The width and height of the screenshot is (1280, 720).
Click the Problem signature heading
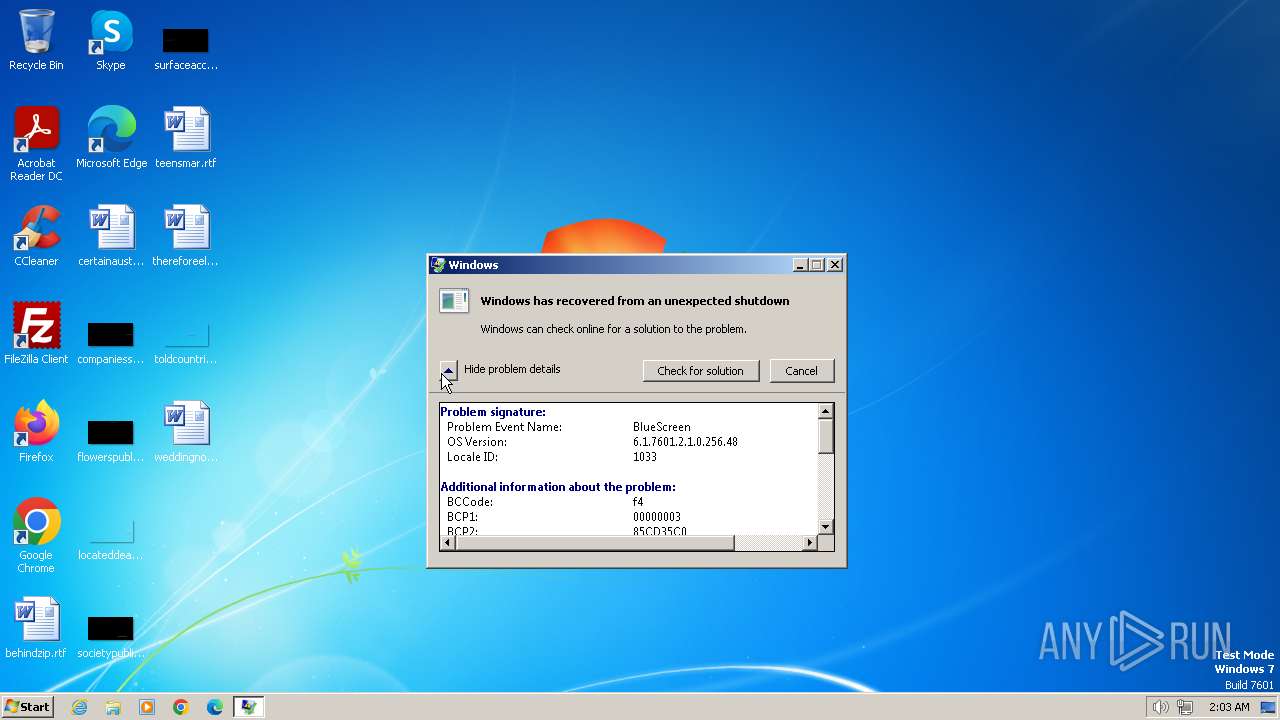pyautogui.click(x=493, y=412)
